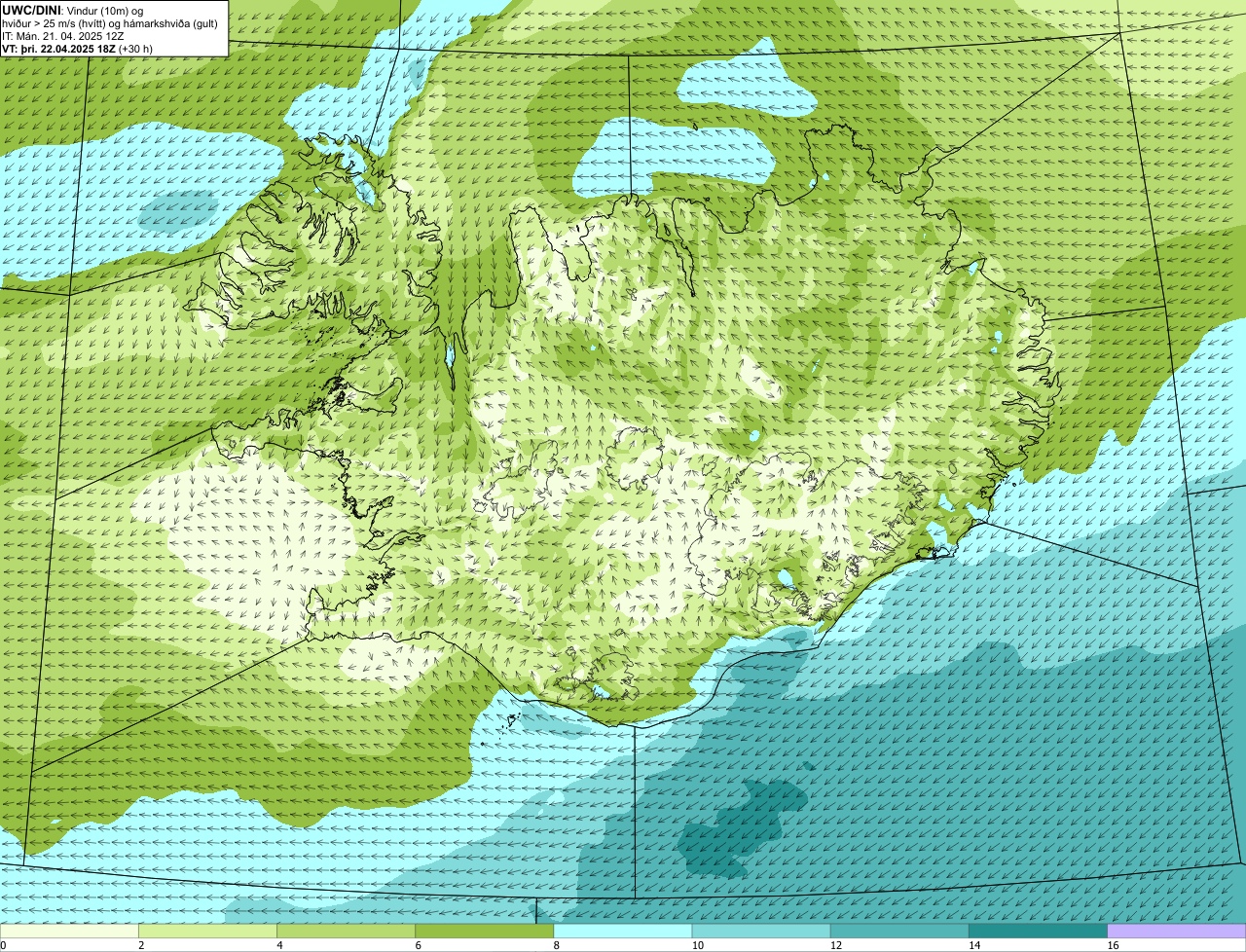Click the legend scale label "4"
This screenshot has height=952, width=1246.
coord(279,945)
